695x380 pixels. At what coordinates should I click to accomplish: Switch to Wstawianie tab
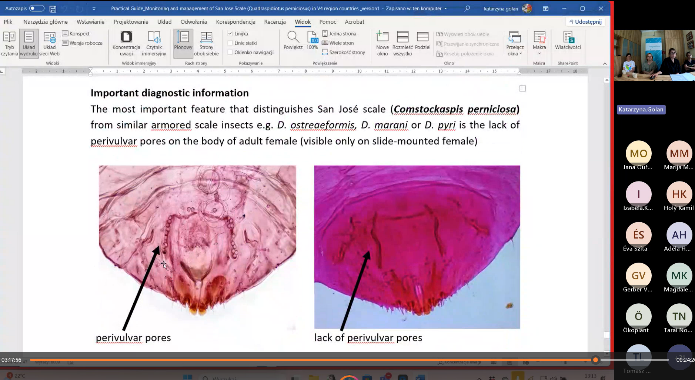(90, 22)
